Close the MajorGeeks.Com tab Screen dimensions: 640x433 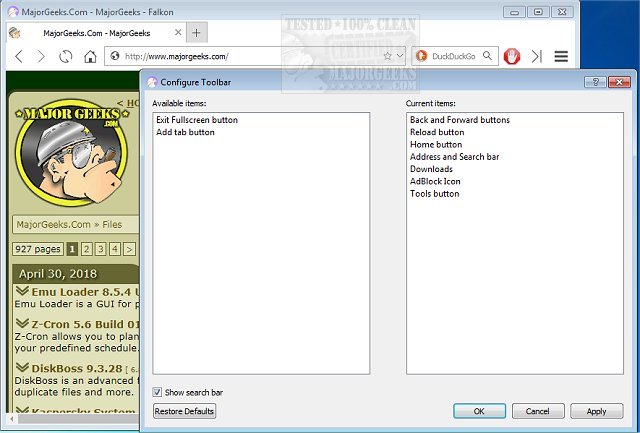click(x=178, y=32)
